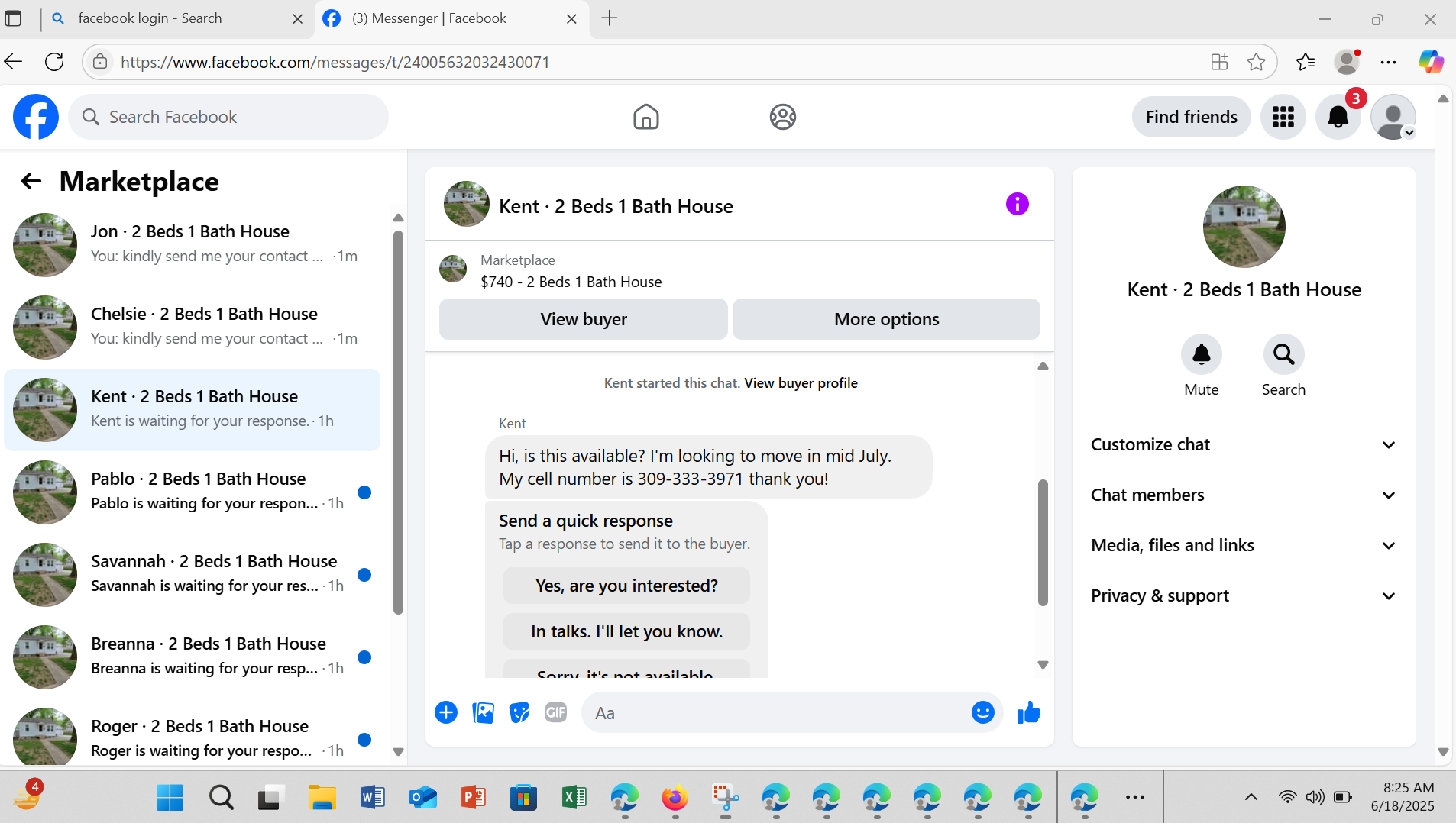Open Chelsie 2 Beds 1 Bath chat
This screenshot has width=1456, height=823.
click(x=193, y=327)
